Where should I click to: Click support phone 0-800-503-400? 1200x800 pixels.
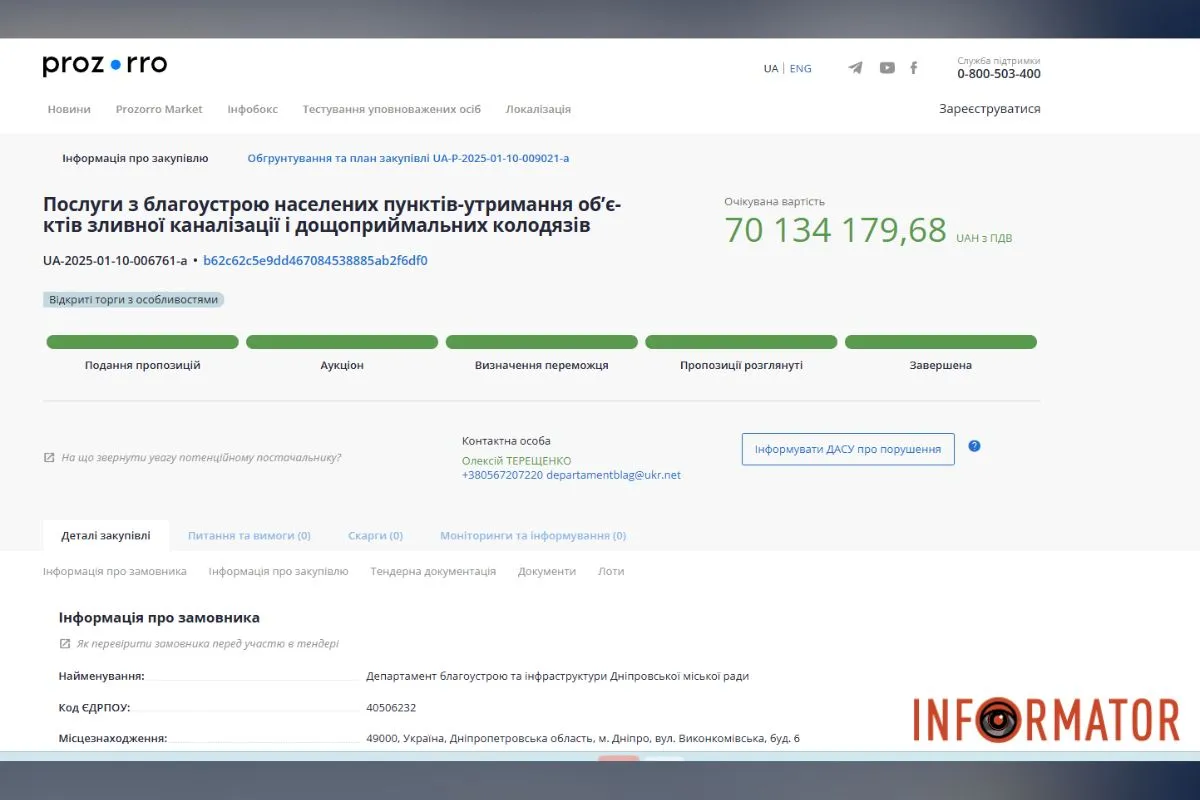pyautogui.click(x=999, y=74)
